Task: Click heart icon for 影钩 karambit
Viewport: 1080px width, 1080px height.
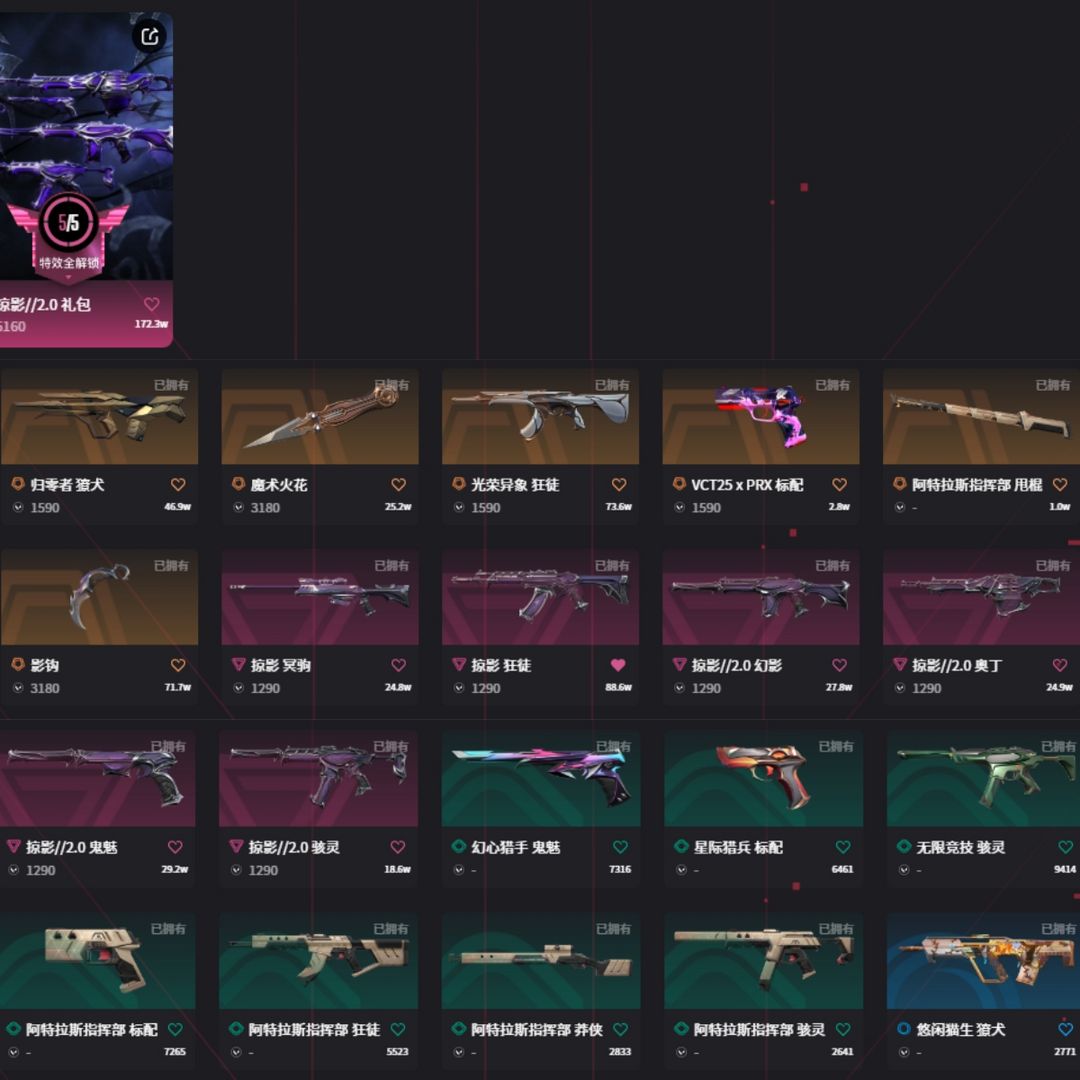Action: 178,665
